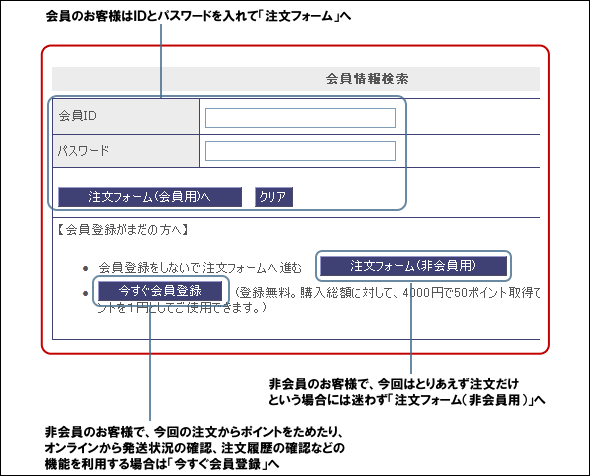Click the 登録無料 points description text

click(319, 300)
